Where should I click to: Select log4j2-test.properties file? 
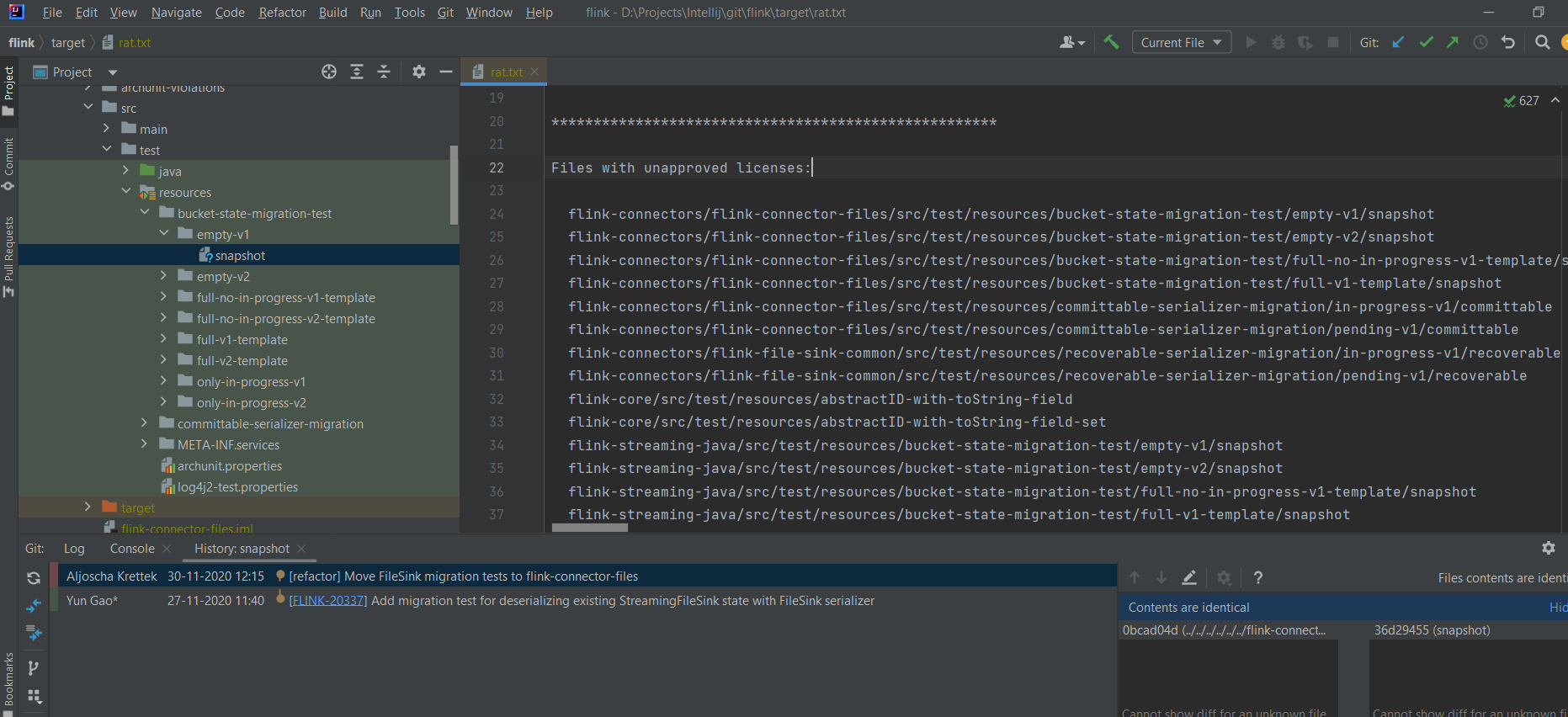(237, 486)
